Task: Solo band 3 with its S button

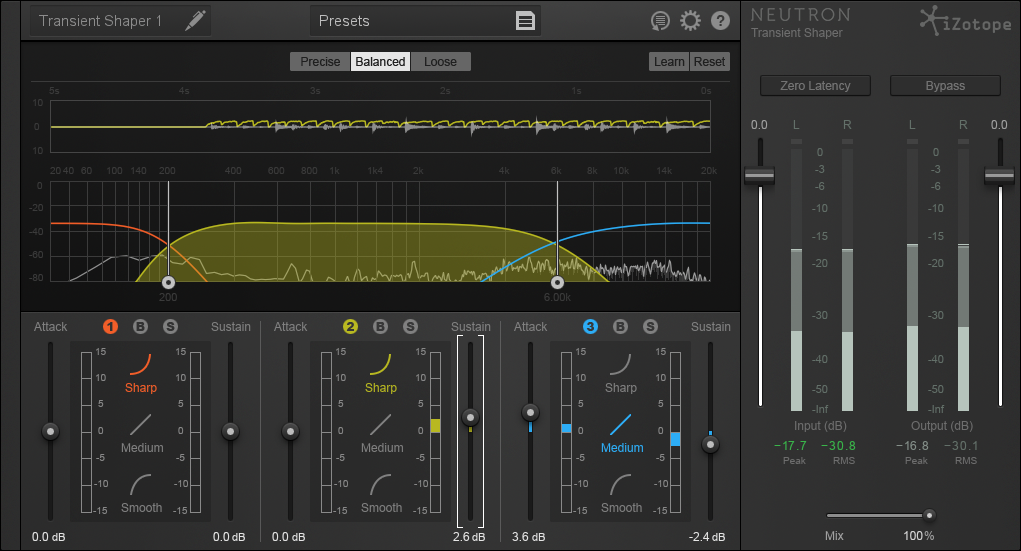Action: pyautogui.click(x=650, y=326)
